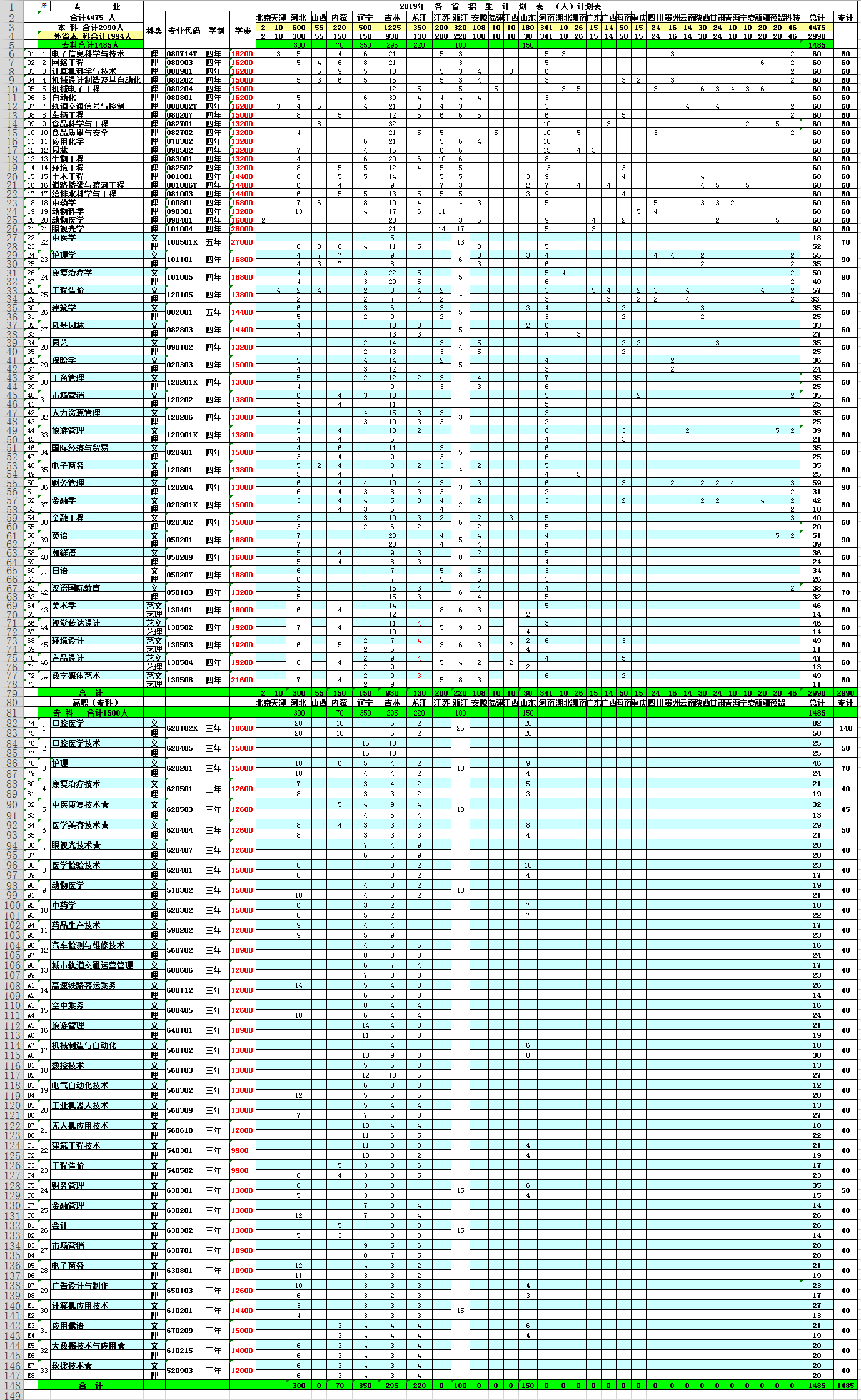The width and height of the screenshot is (861, 1400).
Task: Click the 中医学 major cell
Action: (97, 238)
